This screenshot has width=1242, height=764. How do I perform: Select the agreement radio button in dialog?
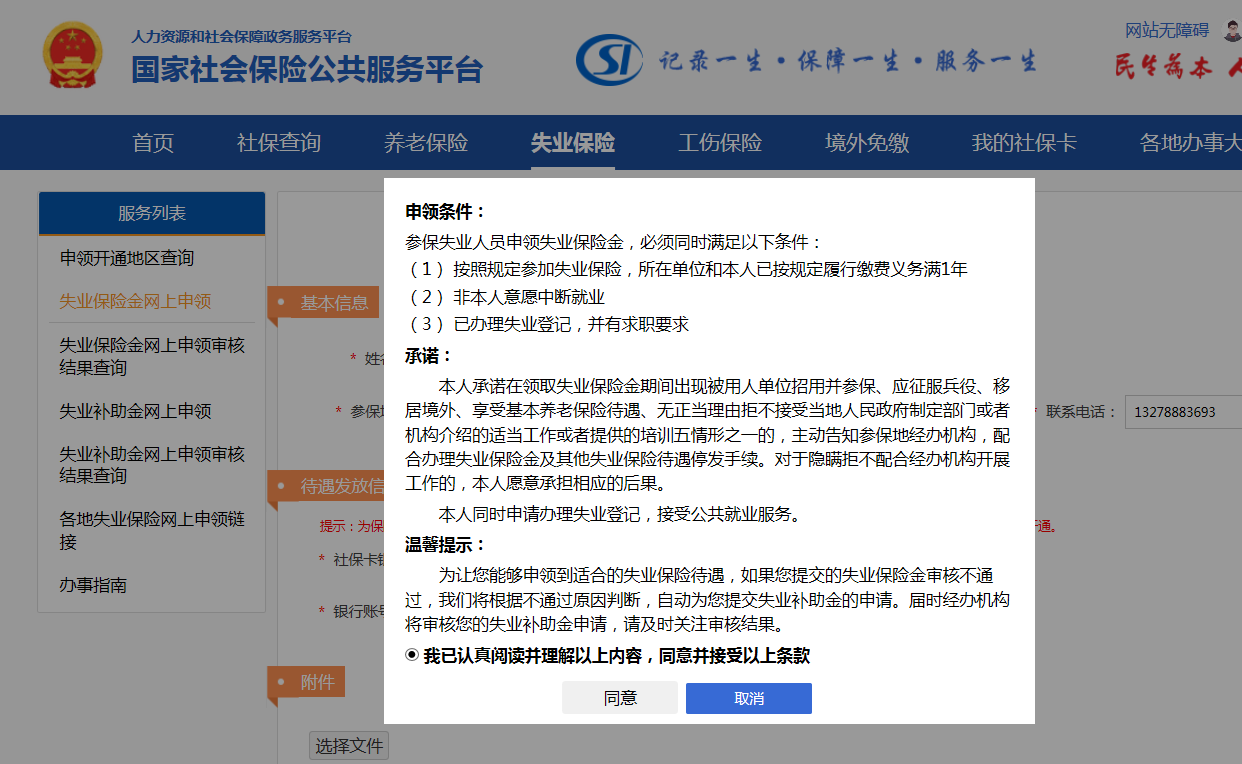tap(412, 655)
